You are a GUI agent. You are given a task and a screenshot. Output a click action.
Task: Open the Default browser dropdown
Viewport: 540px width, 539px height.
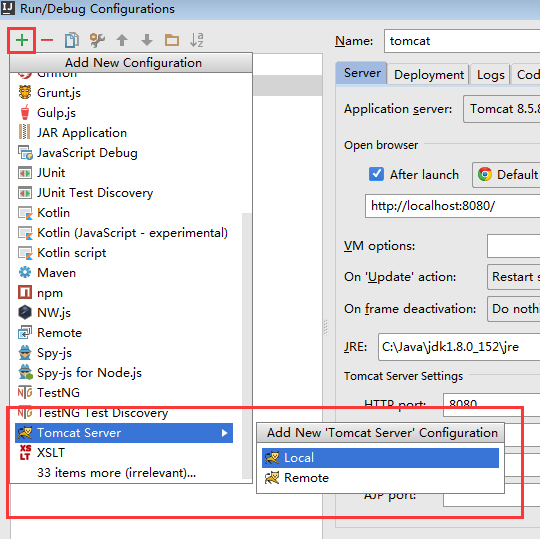coord(506,175)
